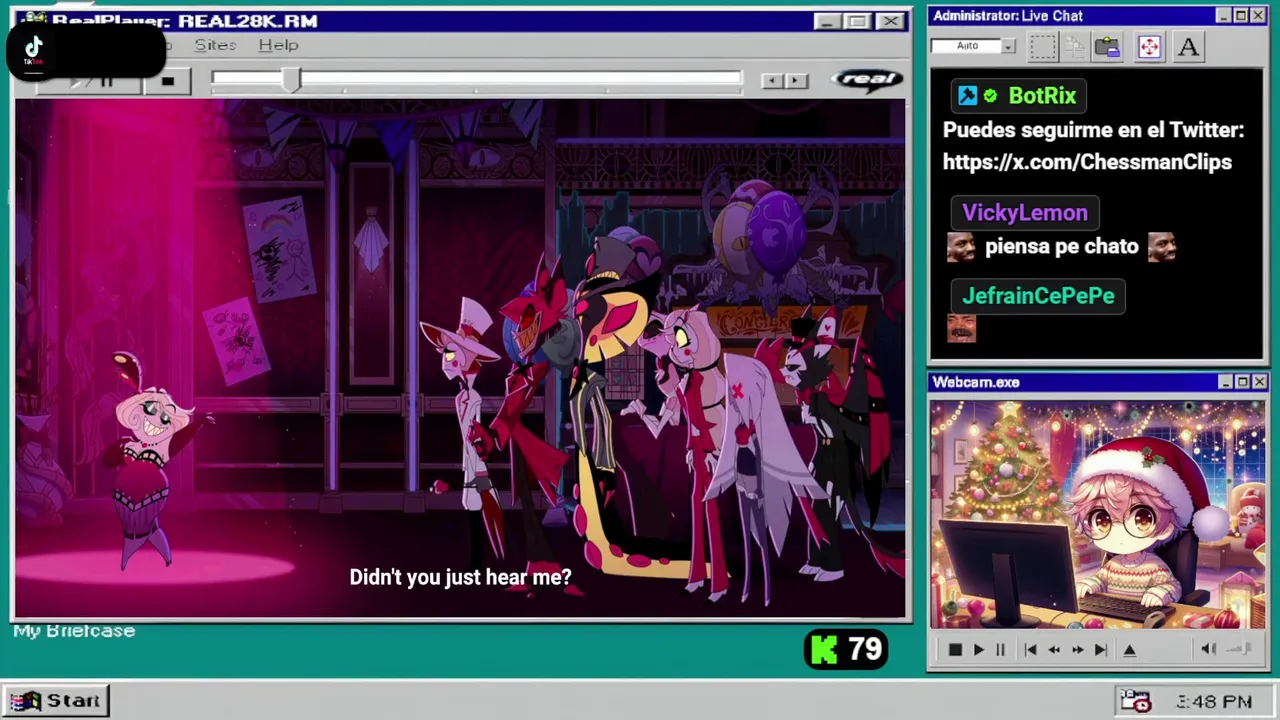Click the emote under JefrainCePePe's name

pyautogui.click(x=961, y=328)
